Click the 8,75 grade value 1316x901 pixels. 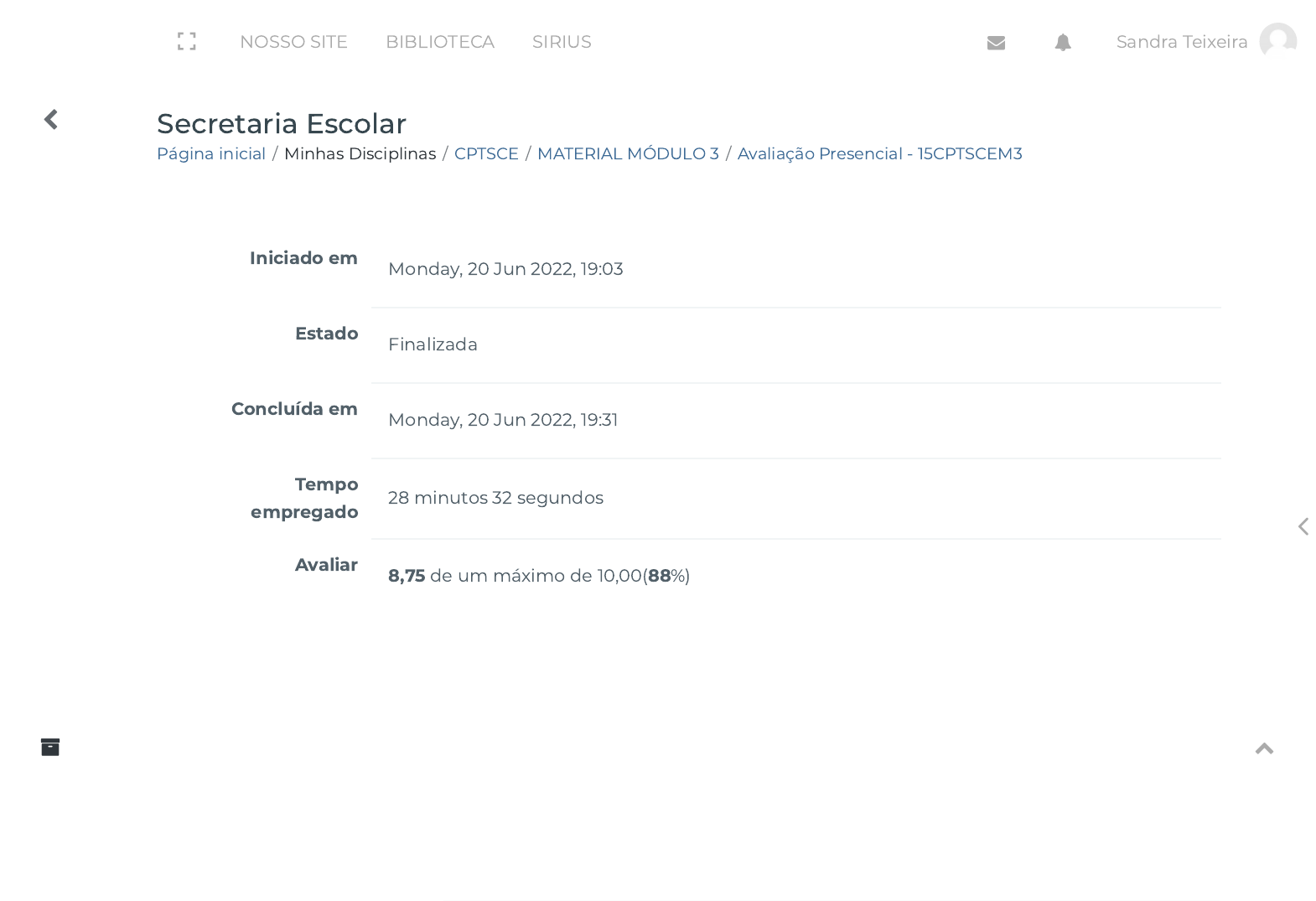[x=407, y=576]
